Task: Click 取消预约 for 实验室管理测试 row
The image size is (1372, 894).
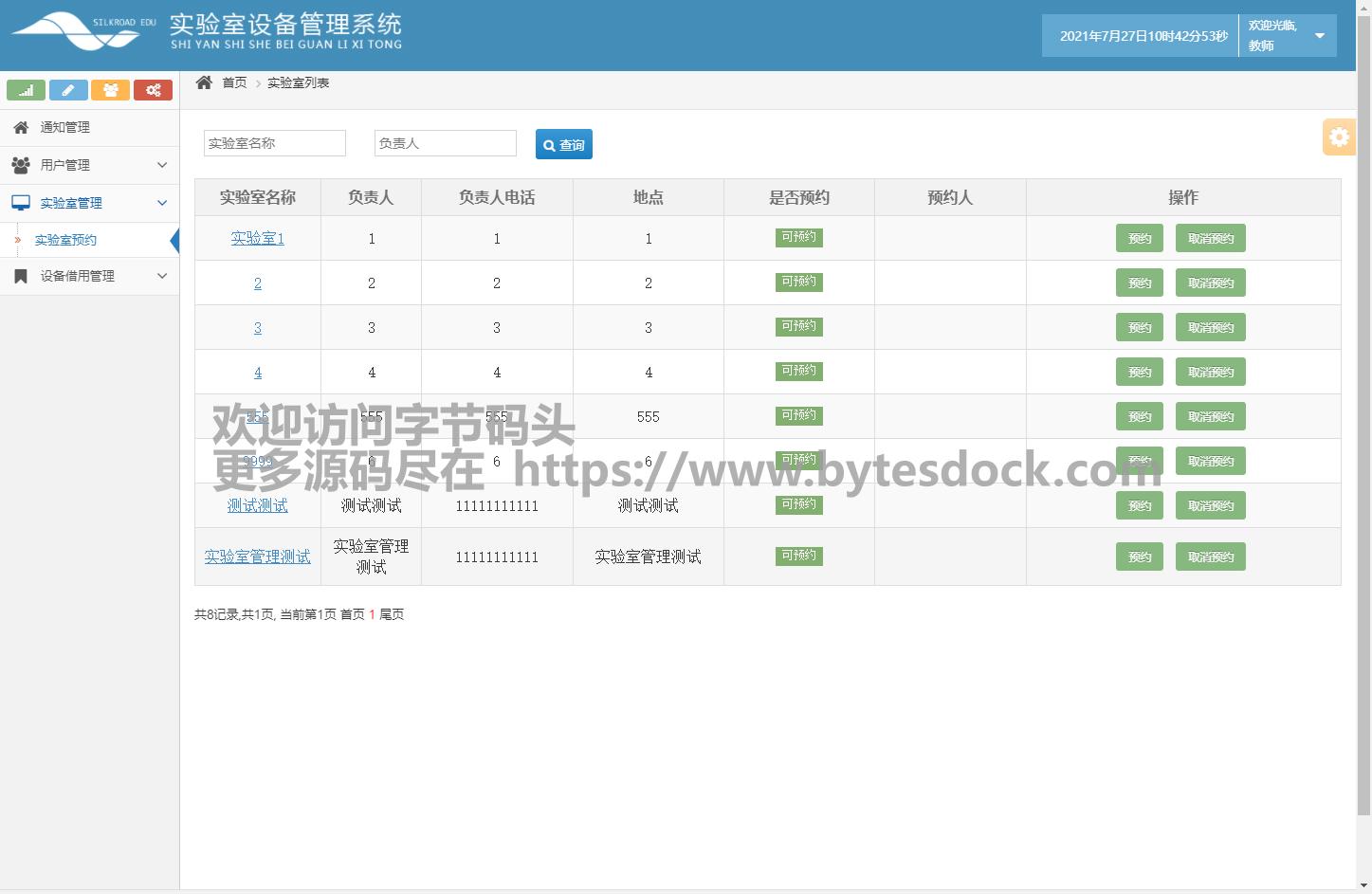Action: pyautogui.click(x=1210, y=556)
